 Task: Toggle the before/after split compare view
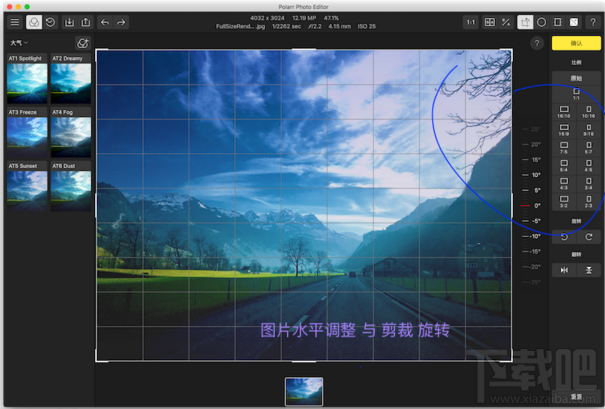(490, 22)
